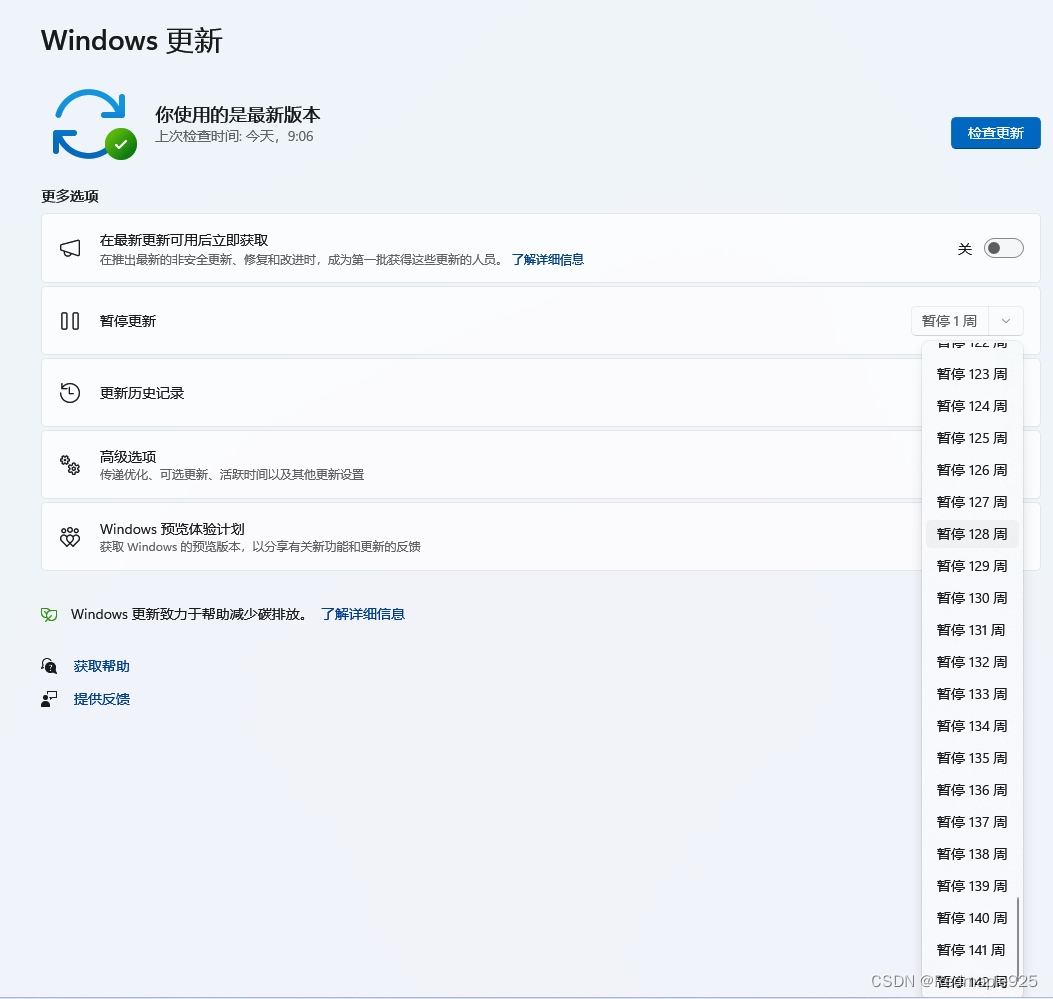Click the history clock icon
Viewport: 1053px width, 999px height.
pyautogui.click(x=70, y=393)
